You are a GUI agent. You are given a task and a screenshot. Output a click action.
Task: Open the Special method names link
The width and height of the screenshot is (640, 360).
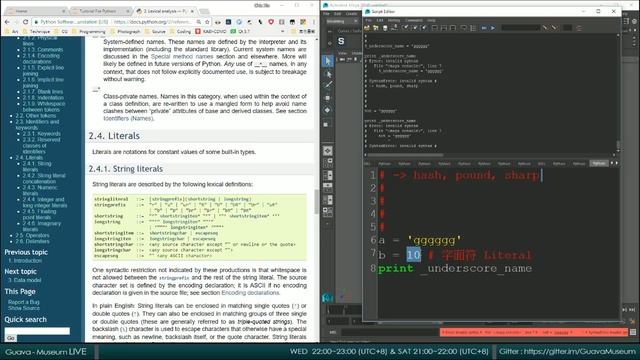click(x=182, y=56)
